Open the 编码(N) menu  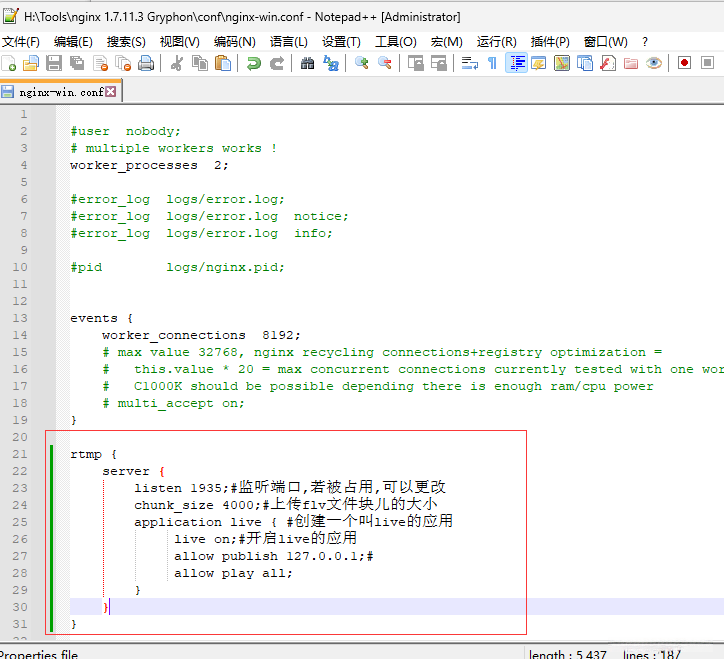pos(234,41)
